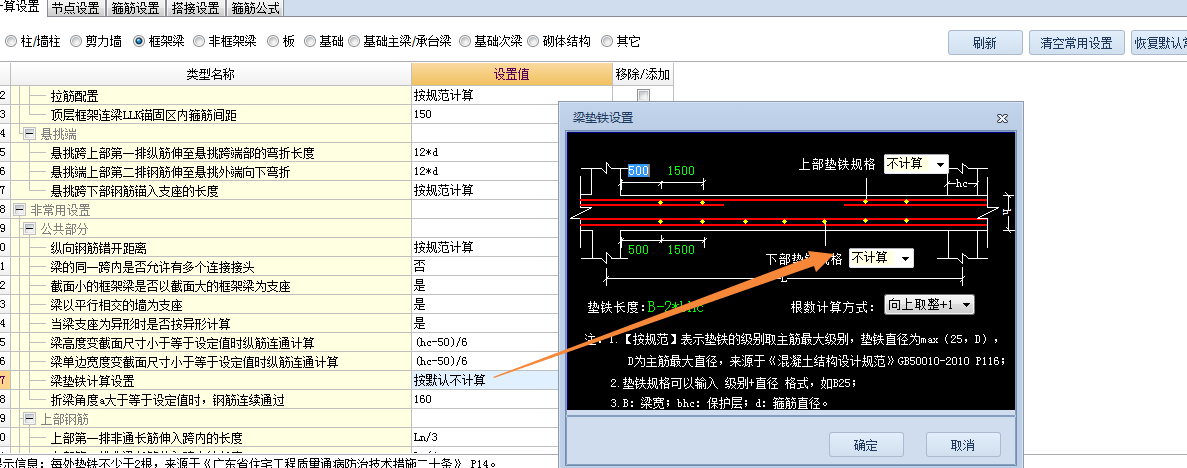
Task: Click the 类型名称 column header
Action: (211, 74)
